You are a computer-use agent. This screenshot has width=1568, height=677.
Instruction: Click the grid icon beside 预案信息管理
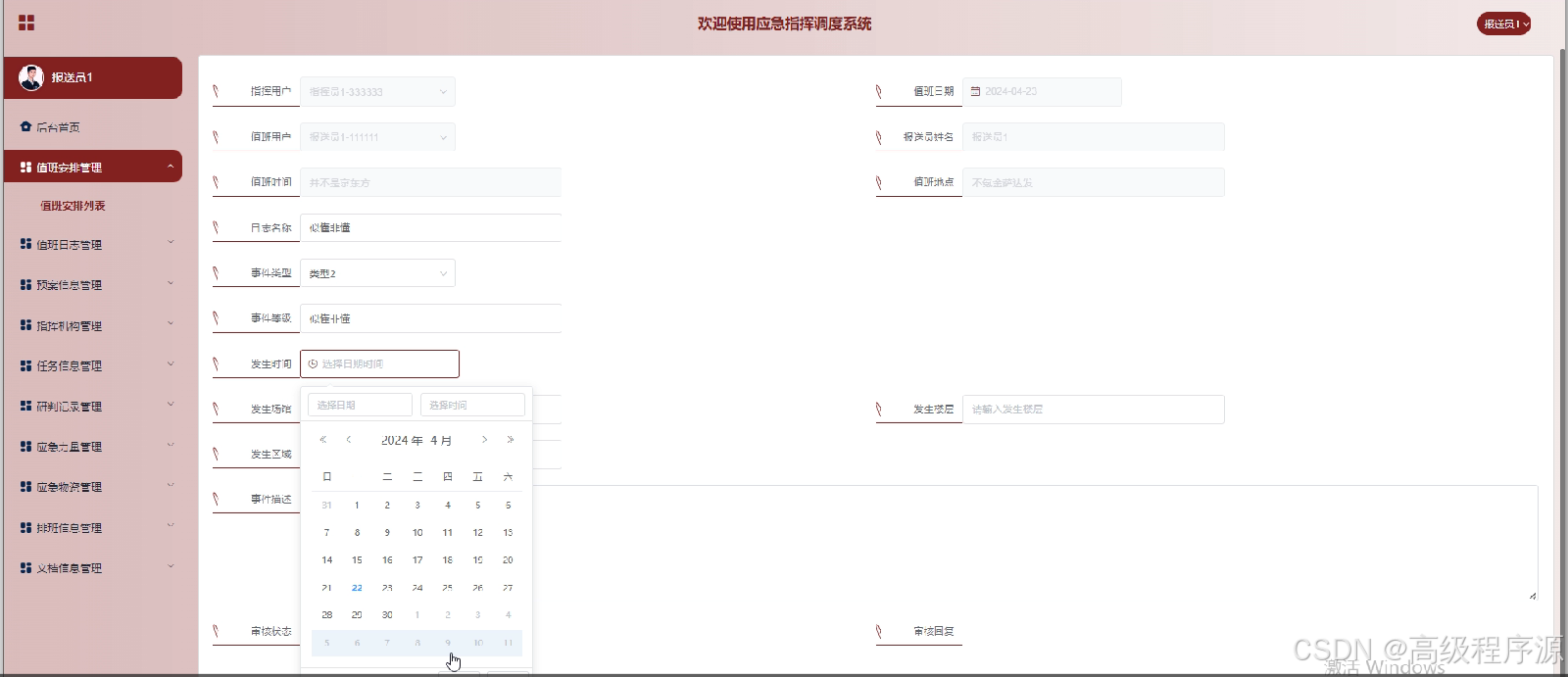click(x=25, y=284)
